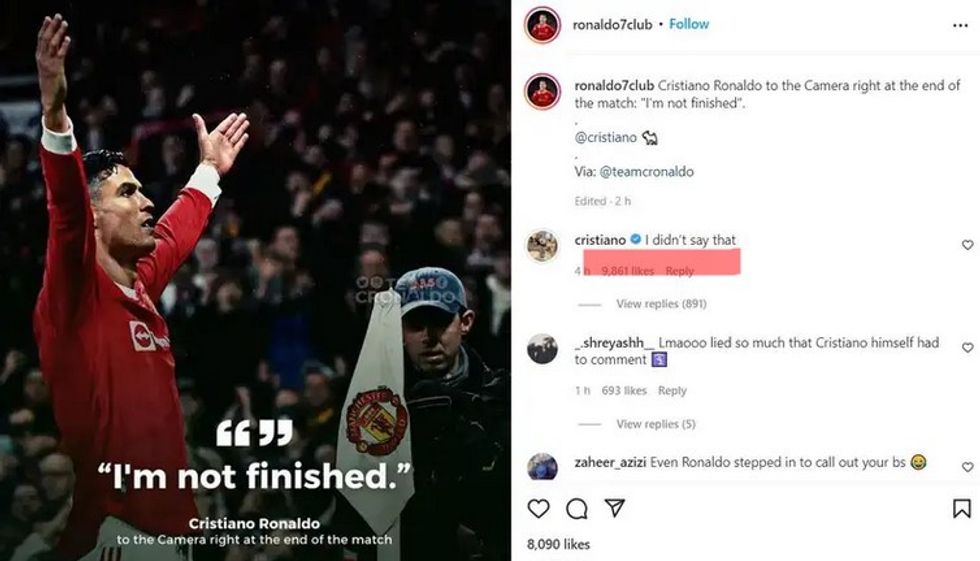Open zaheer_azizi commenter avatar

click(542, 467)
